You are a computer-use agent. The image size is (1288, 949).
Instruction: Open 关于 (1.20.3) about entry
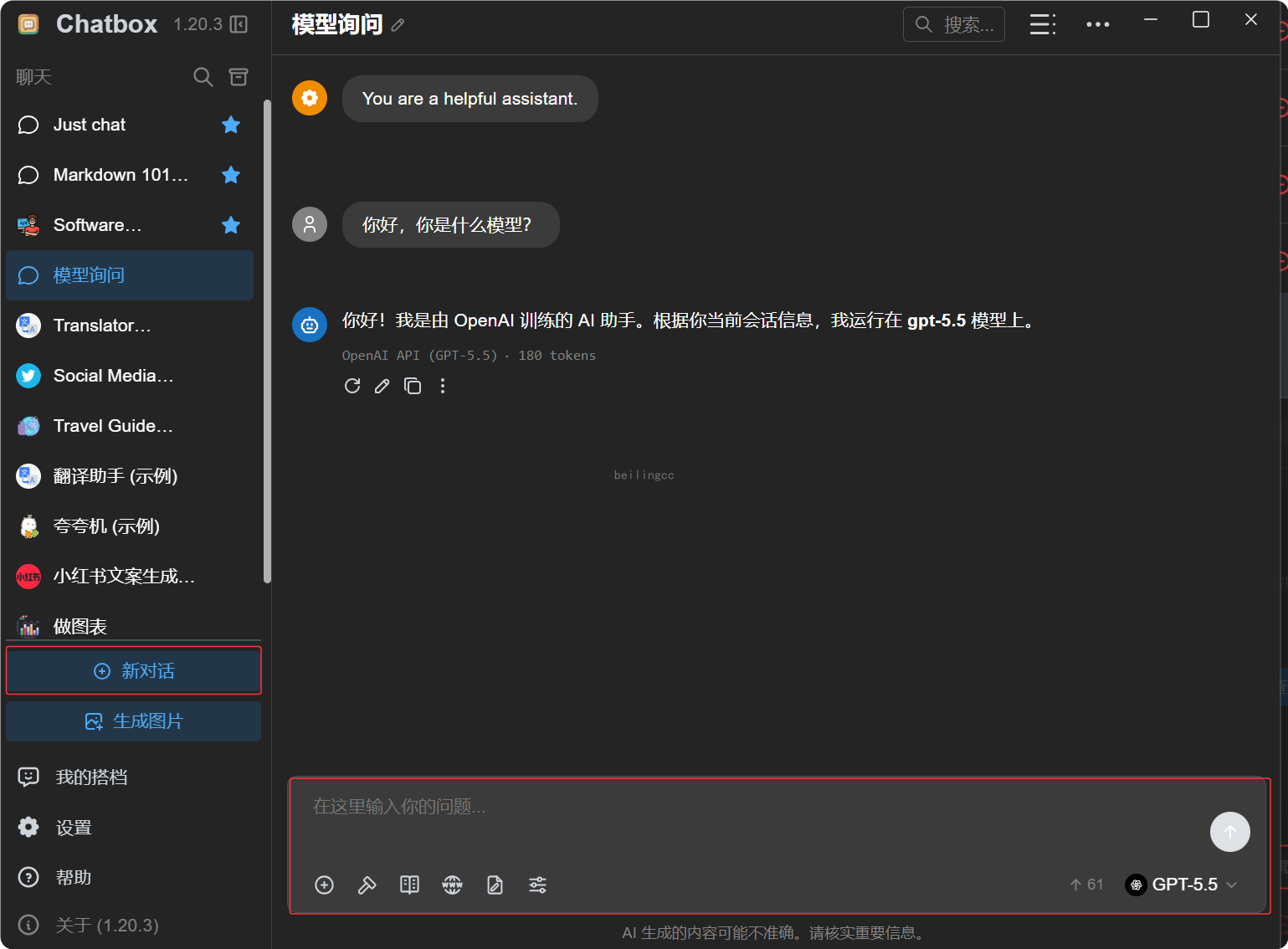pos(134,925)
